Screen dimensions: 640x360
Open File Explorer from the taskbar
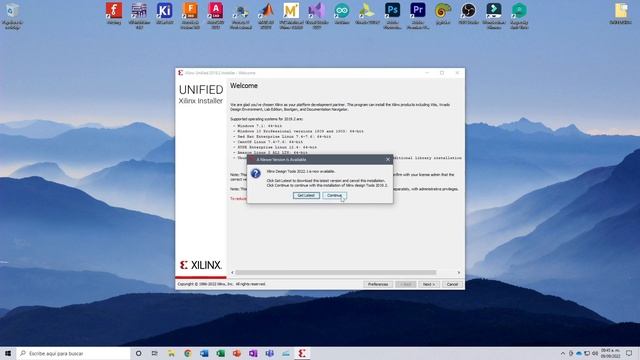(171, 353)
